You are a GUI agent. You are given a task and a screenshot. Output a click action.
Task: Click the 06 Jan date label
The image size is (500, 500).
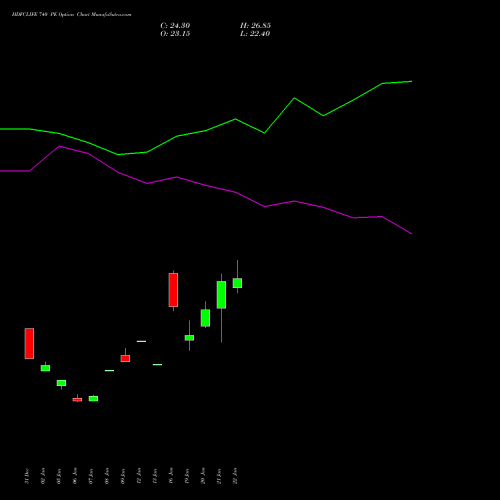pyautogui.click(x=75, y=476)
